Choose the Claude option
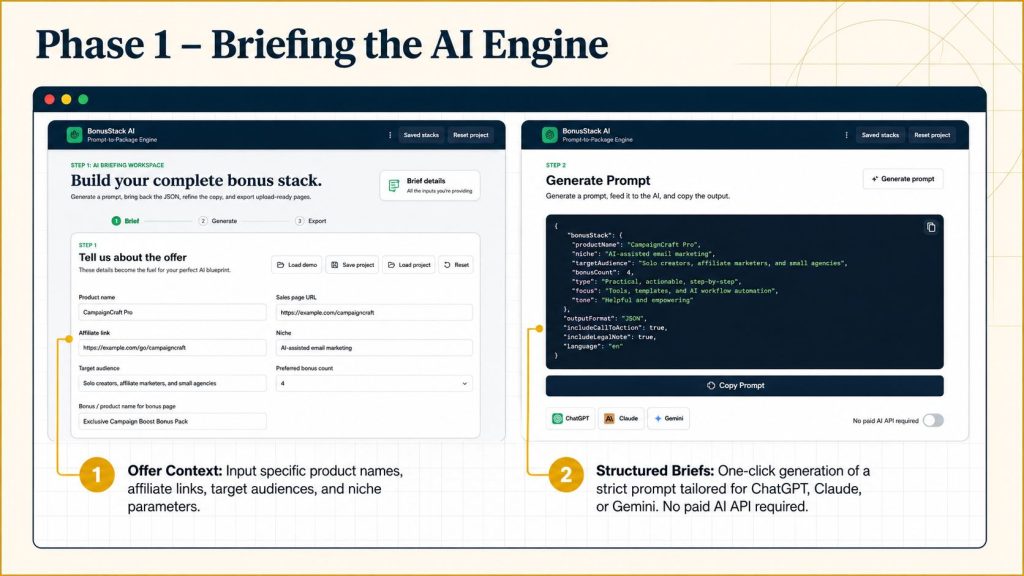 click(x=621, y=419)
